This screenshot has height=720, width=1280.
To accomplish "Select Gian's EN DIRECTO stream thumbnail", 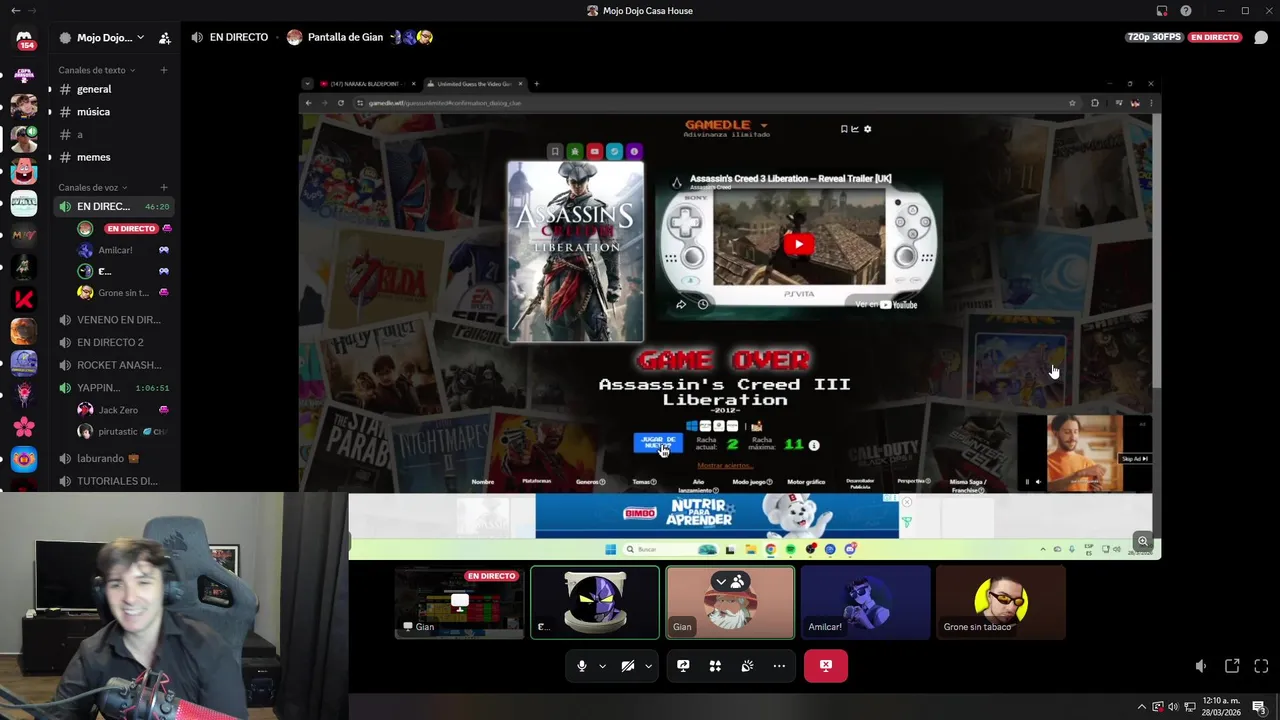I will tap(459, 602).
